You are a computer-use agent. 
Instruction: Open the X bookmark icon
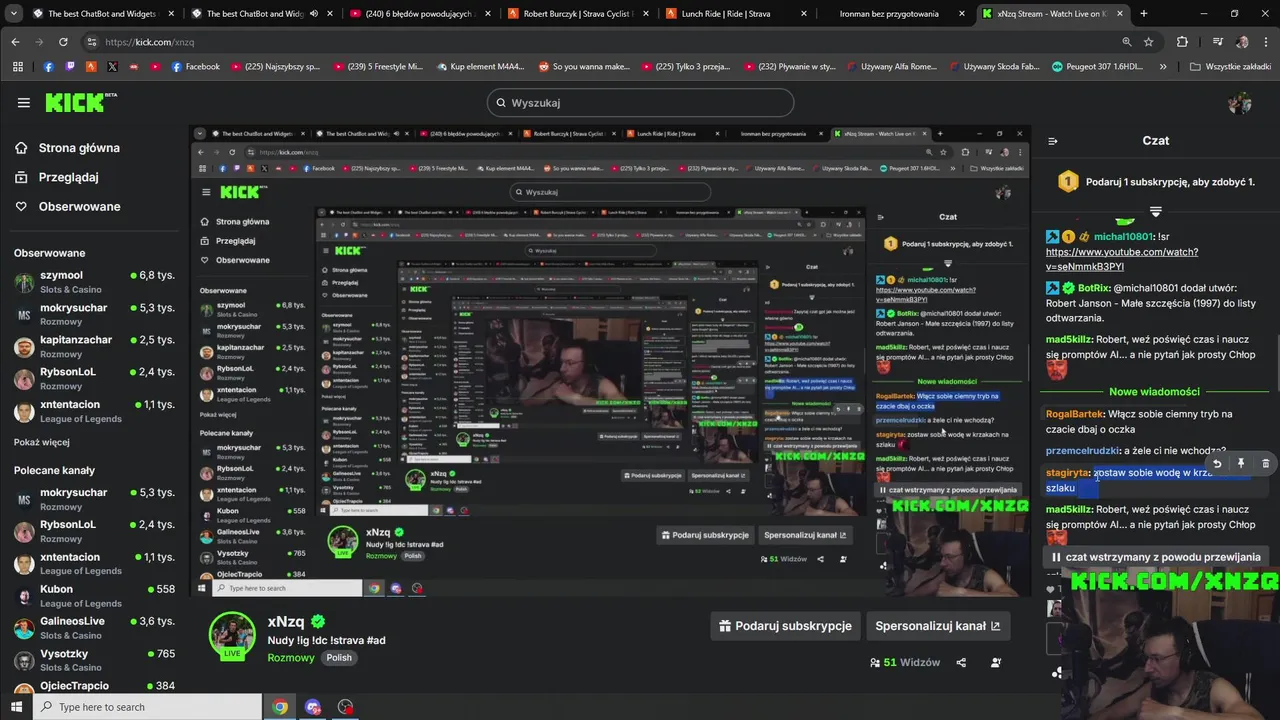coord(112,67)
